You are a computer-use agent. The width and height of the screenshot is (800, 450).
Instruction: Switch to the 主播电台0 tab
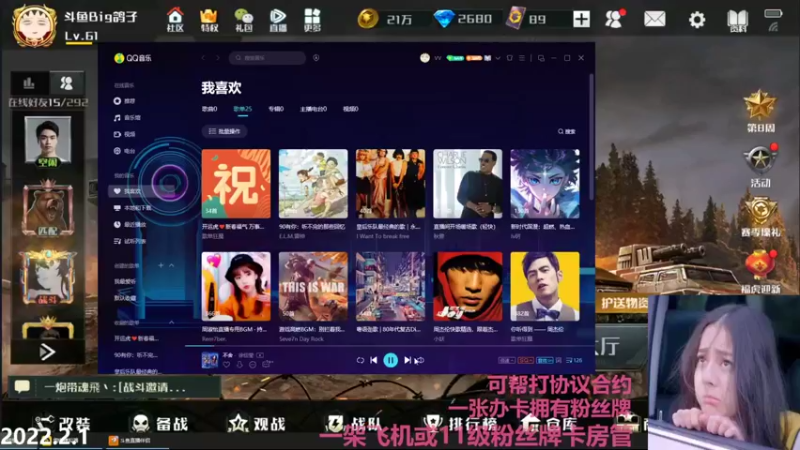313,109
